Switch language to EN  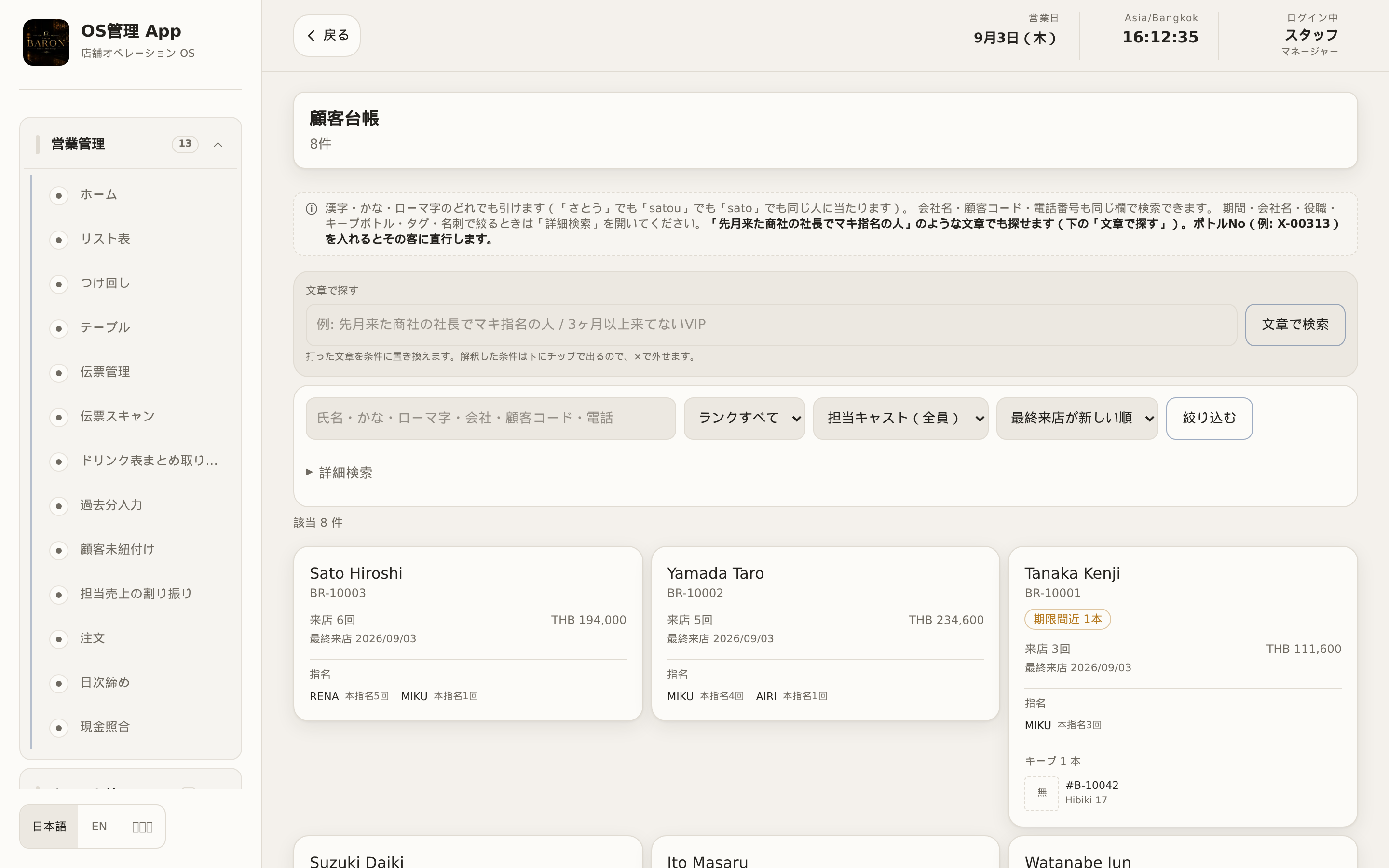click(99, 827)
